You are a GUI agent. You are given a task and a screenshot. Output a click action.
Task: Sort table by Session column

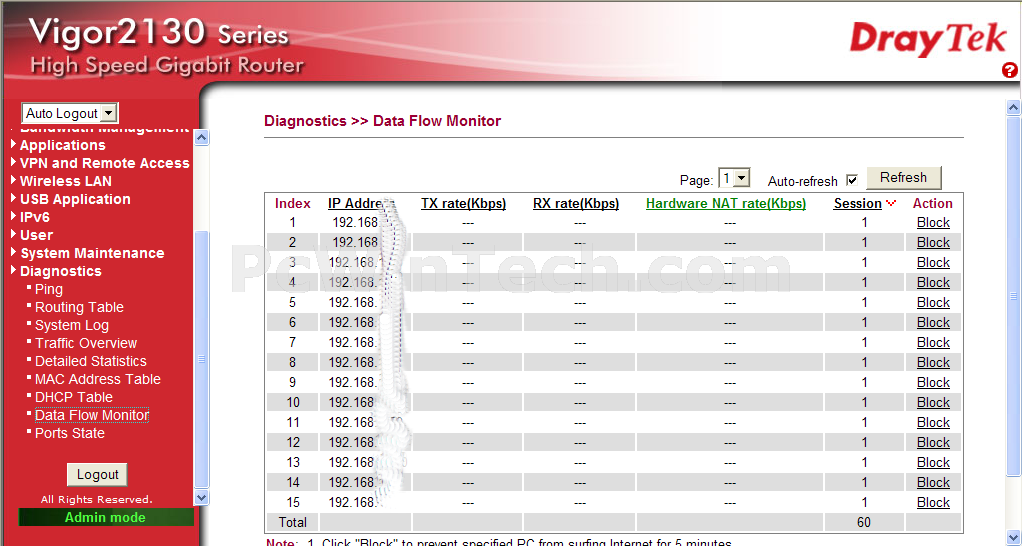[857, 203]
